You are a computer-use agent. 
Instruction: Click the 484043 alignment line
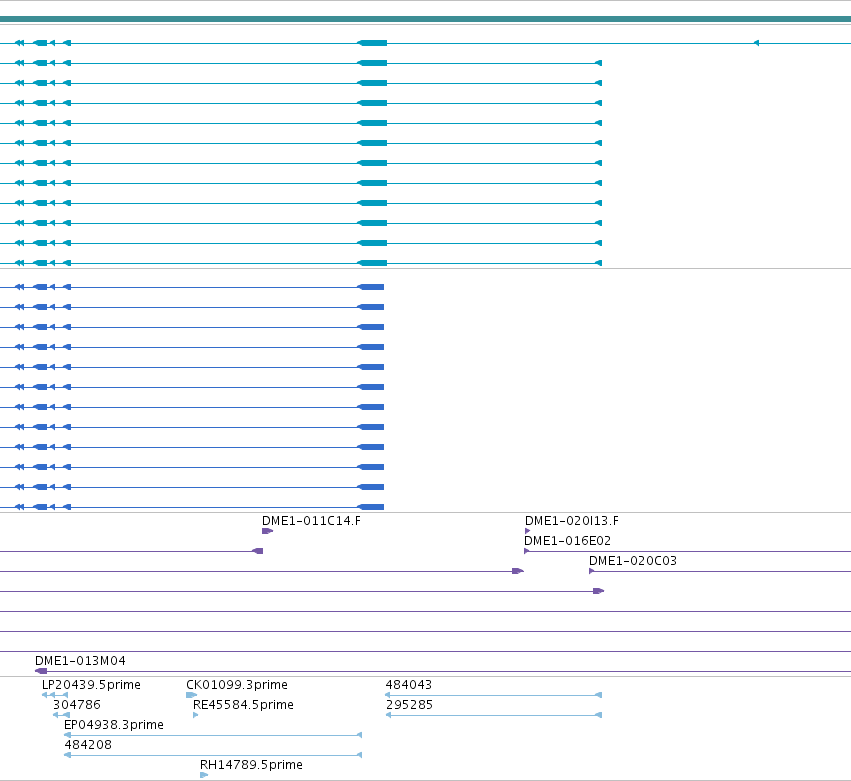pyautogui.click(x=494, y=695)
